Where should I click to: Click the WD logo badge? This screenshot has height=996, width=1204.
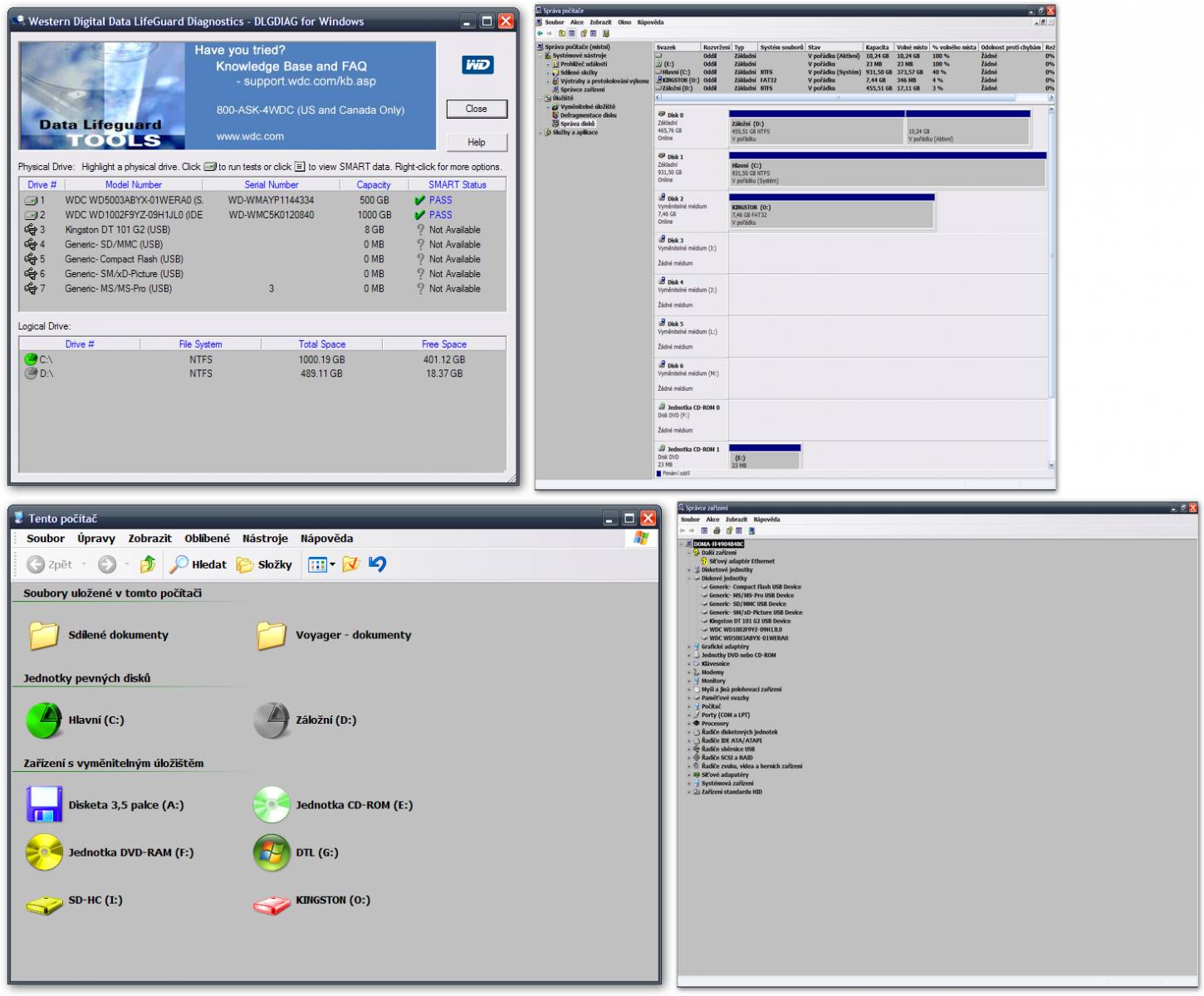coord(477,65)
